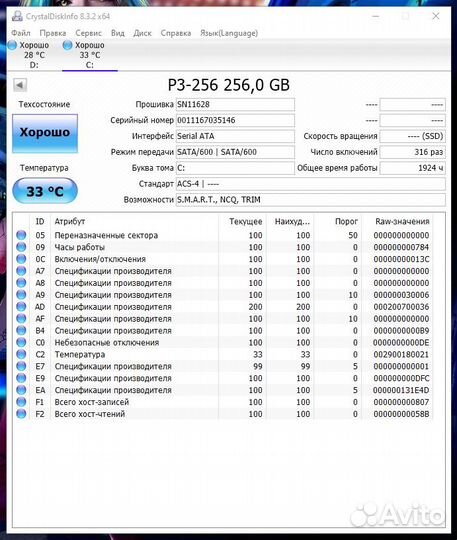
Task: Open the Язык(Language) menu
Action: 229,33
